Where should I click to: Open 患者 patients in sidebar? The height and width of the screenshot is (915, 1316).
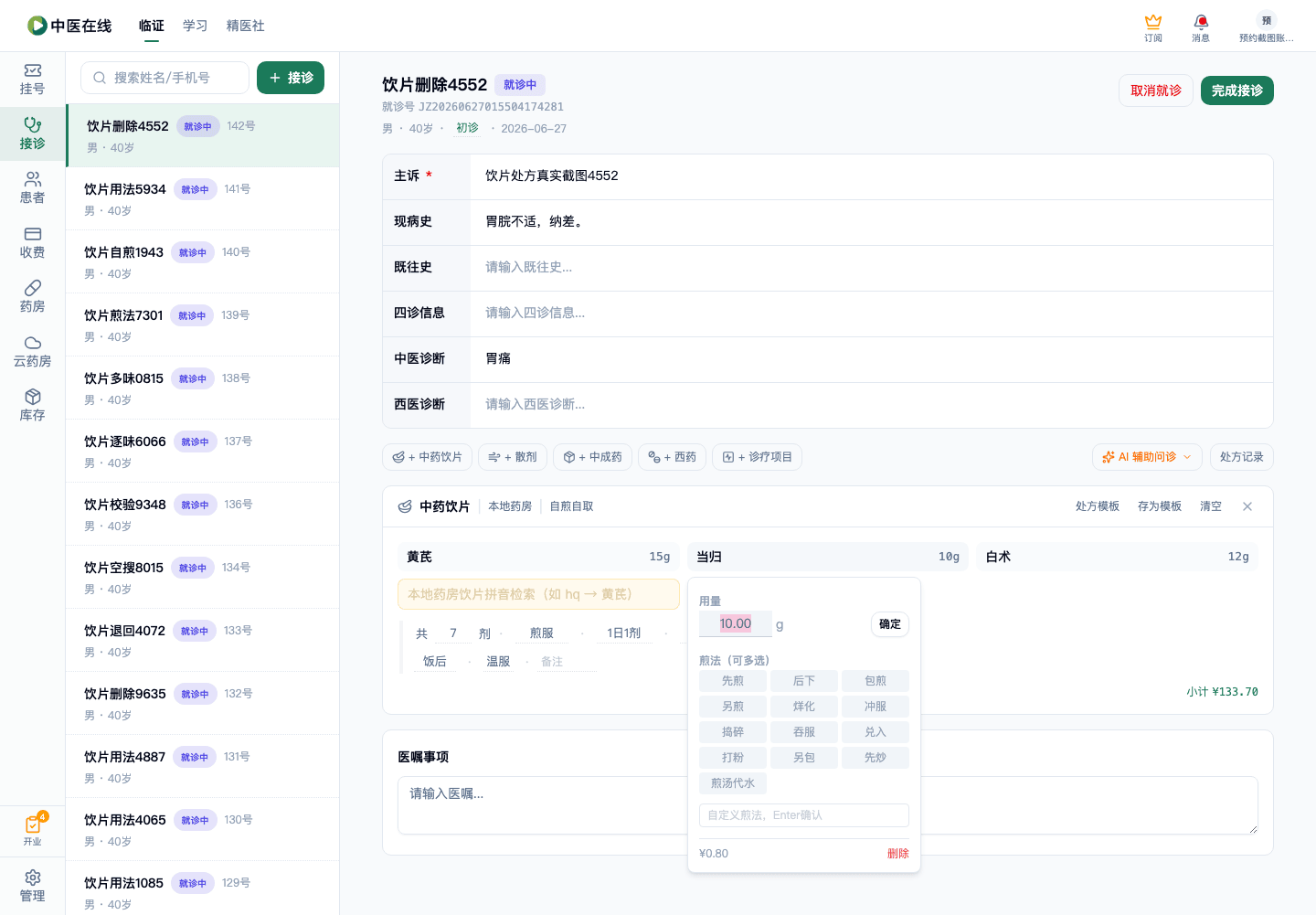point(32,188)
